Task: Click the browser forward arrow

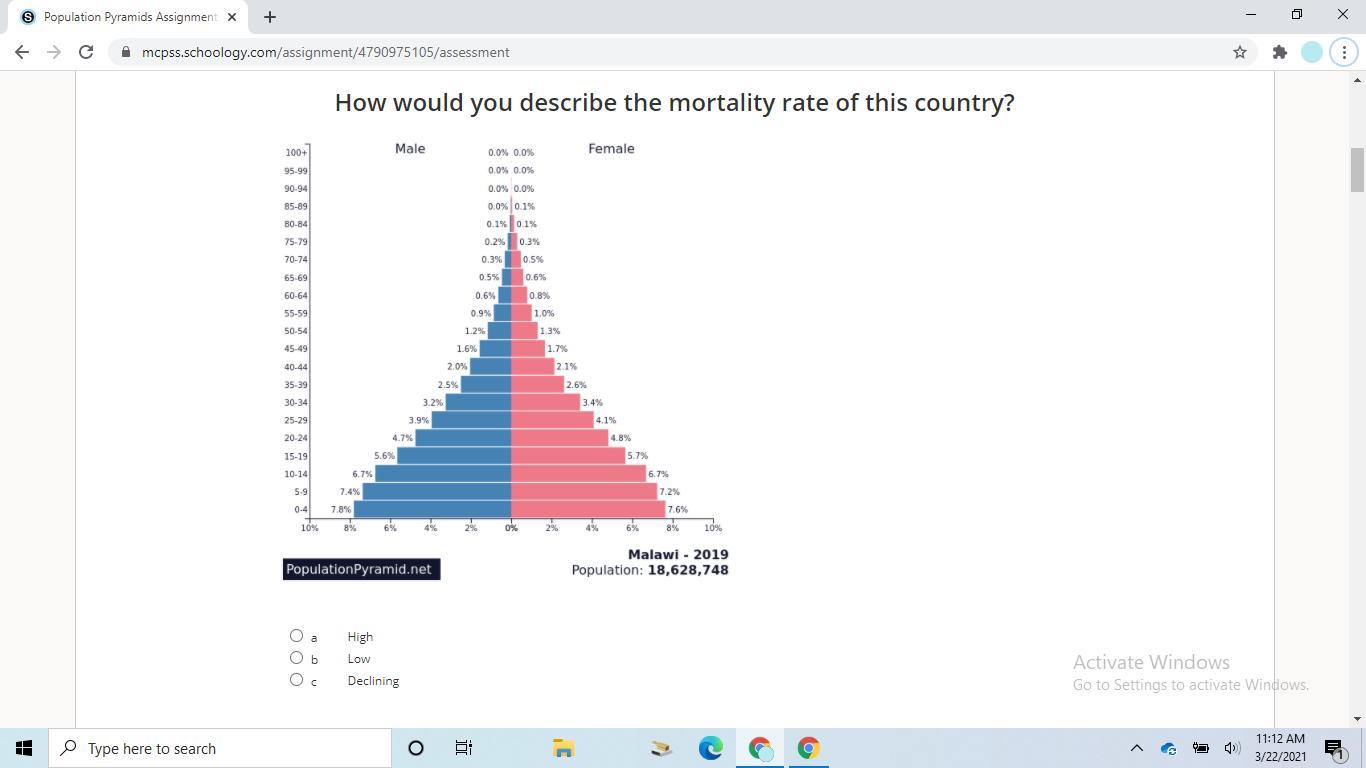Action: [x=54, y=52]
